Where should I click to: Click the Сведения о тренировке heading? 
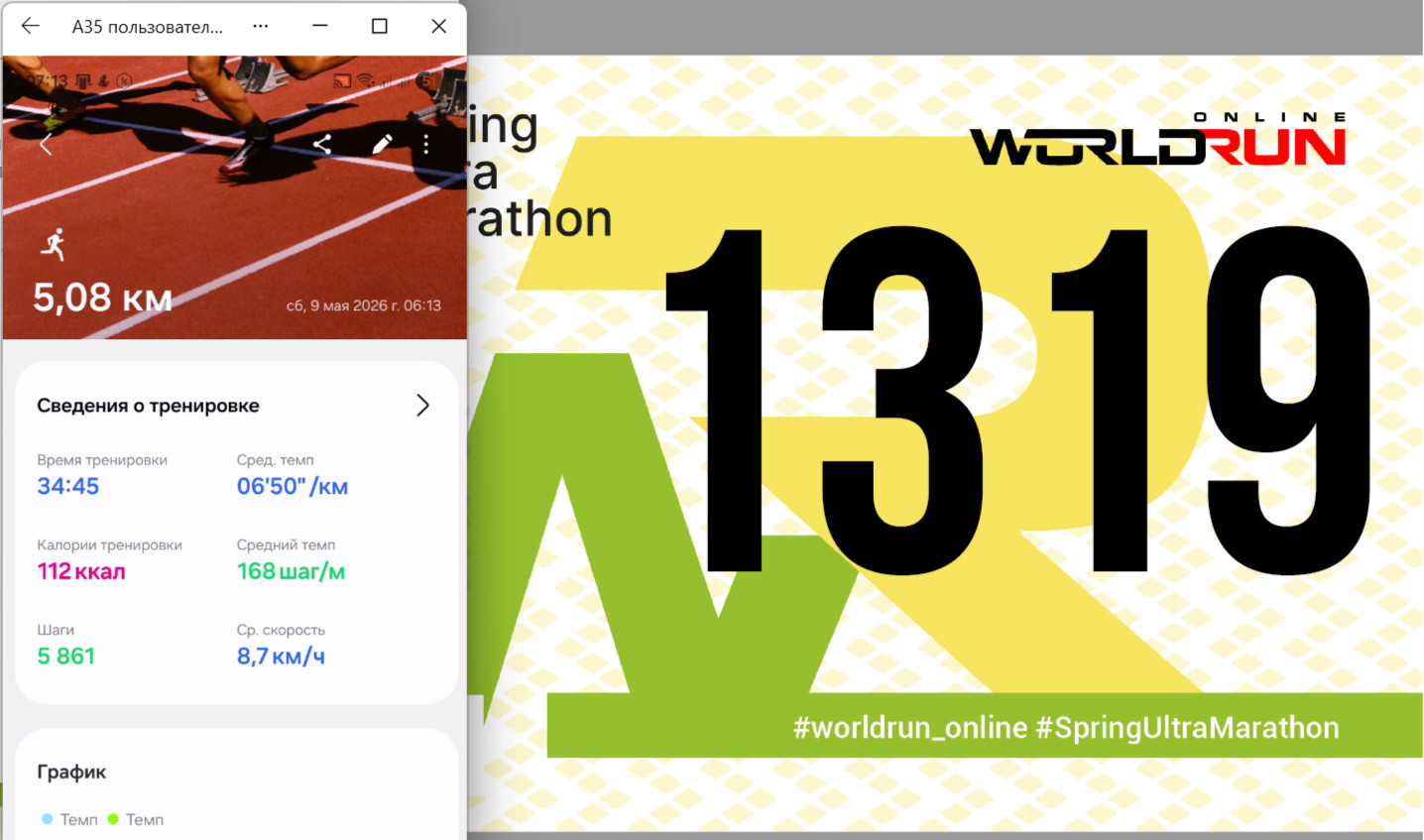(148, 406)
